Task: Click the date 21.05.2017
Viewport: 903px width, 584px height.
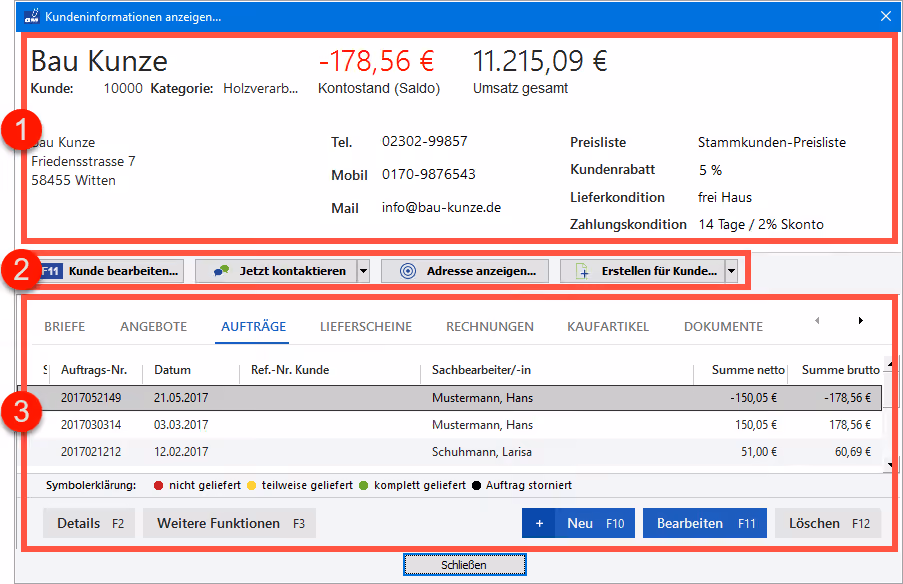Action: tap(181, 398)
